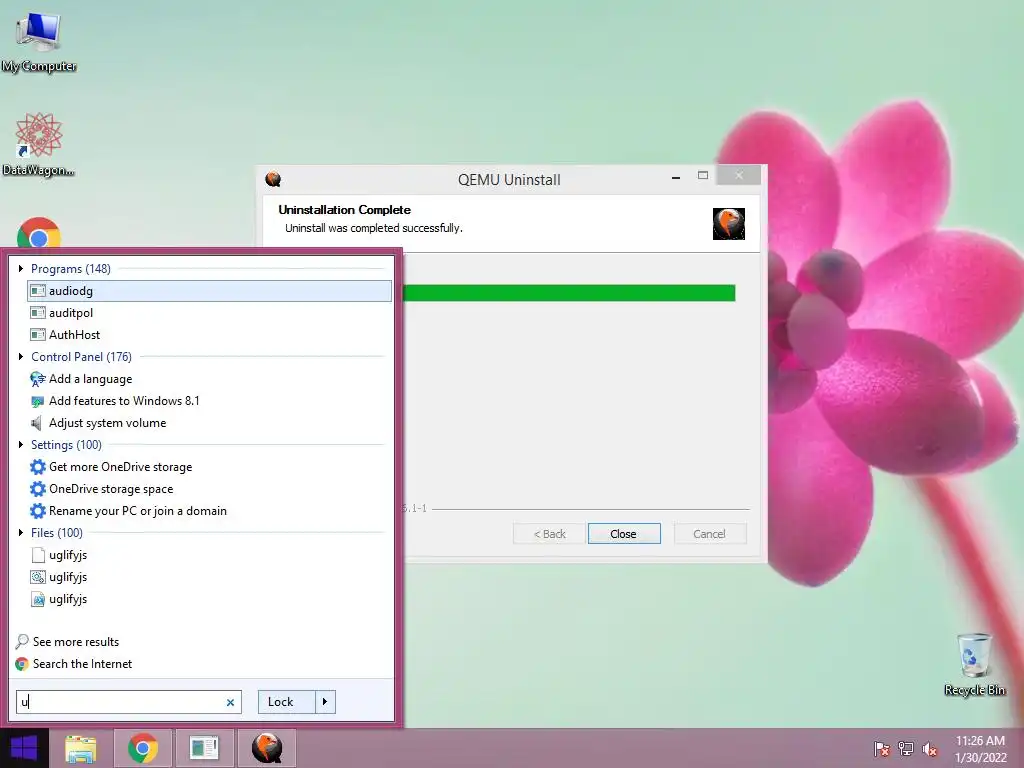Launch audiodg from search results
Image resolution: width=1024 pixels, height=768 pixels.
210,291
